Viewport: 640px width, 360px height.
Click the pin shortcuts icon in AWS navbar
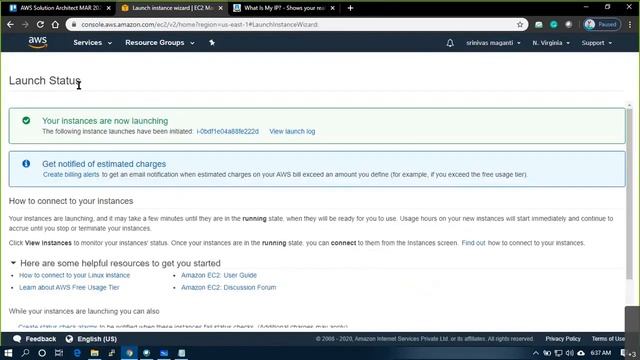point(212,42)
